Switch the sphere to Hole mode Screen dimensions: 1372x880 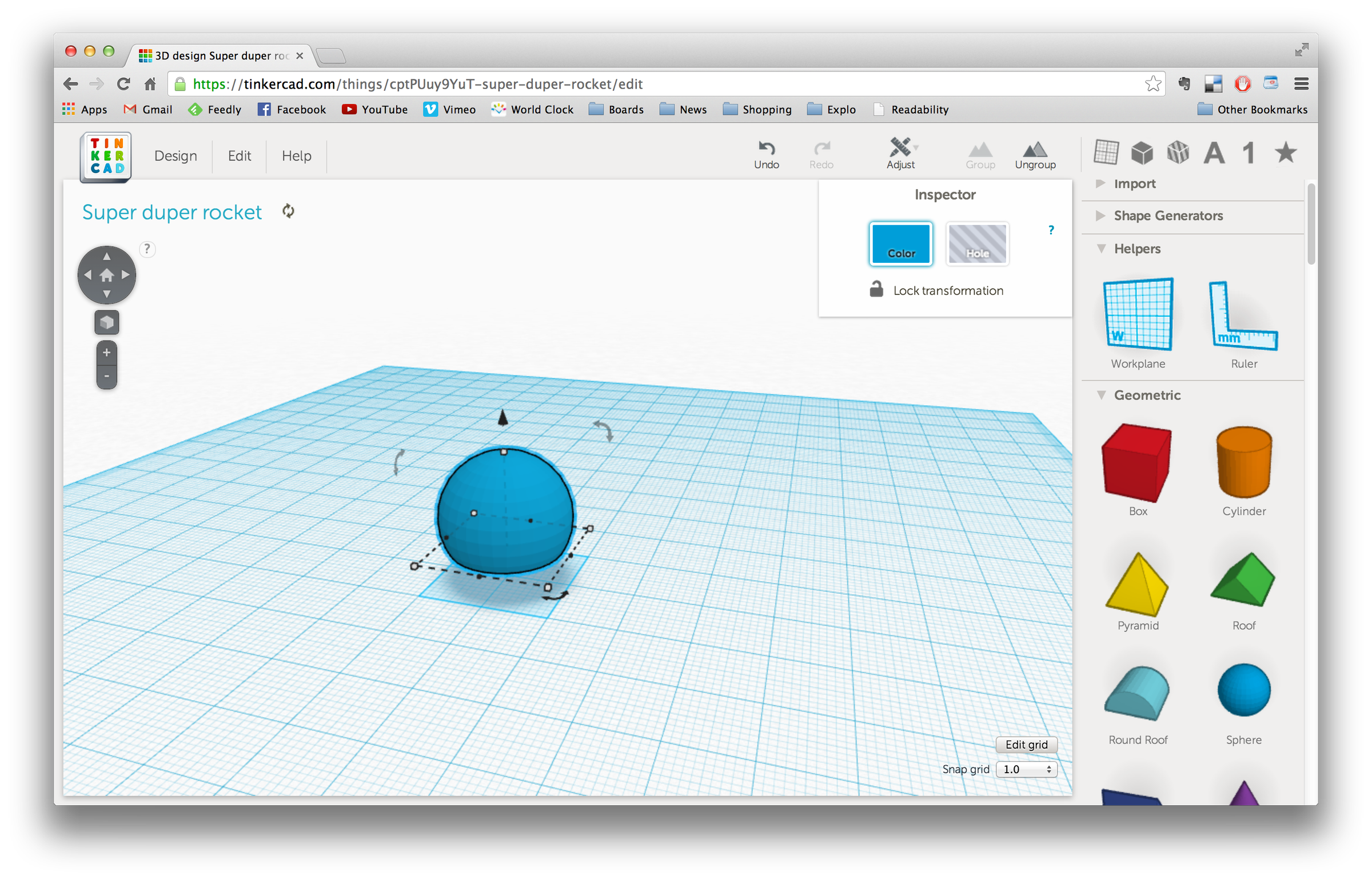(977, 244)
